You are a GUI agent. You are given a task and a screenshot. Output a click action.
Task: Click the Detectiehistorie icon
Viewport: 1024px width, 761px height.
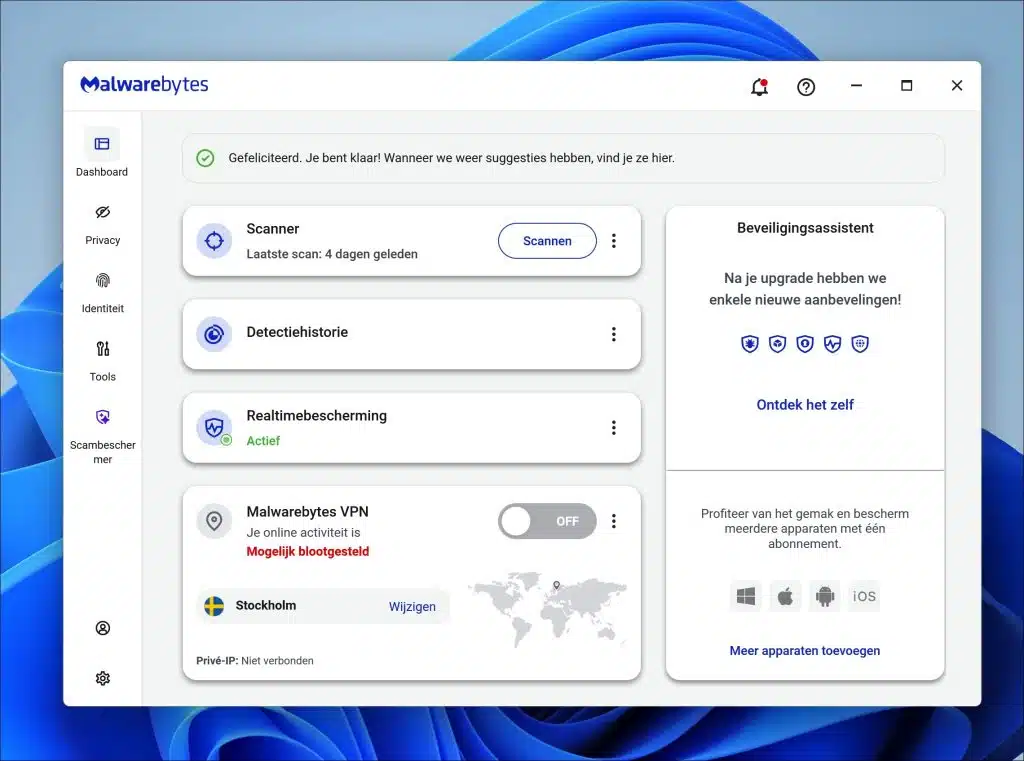[214, 334]
